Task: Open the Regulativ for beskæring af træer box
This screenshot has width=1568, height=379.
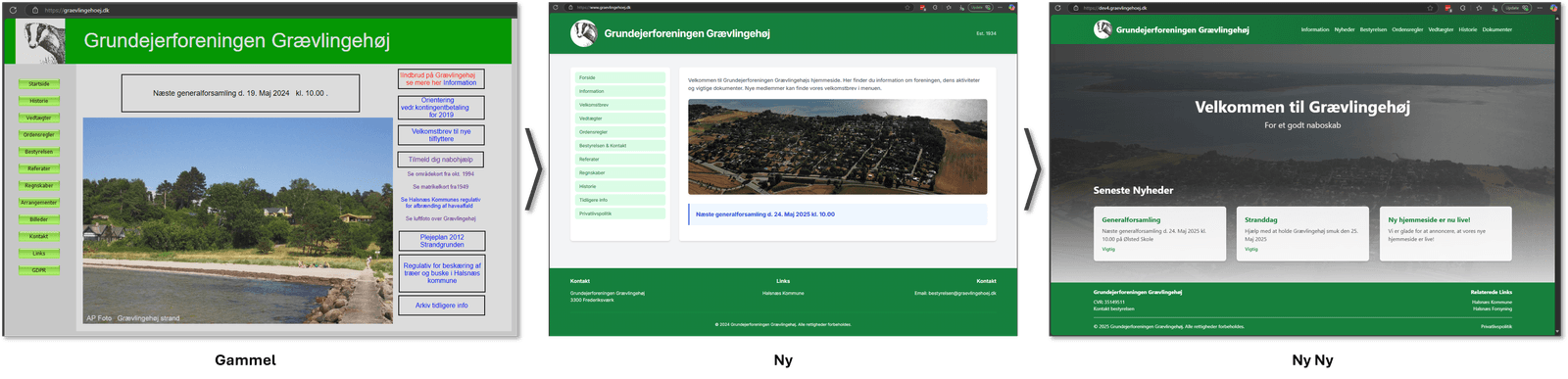Action: (442, 273)
